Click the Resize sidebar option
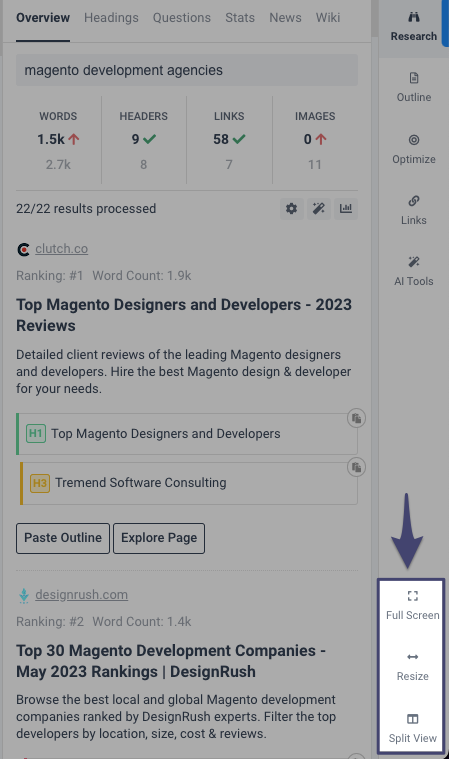This screenshot has height=759, width=449. pos(413,667)
